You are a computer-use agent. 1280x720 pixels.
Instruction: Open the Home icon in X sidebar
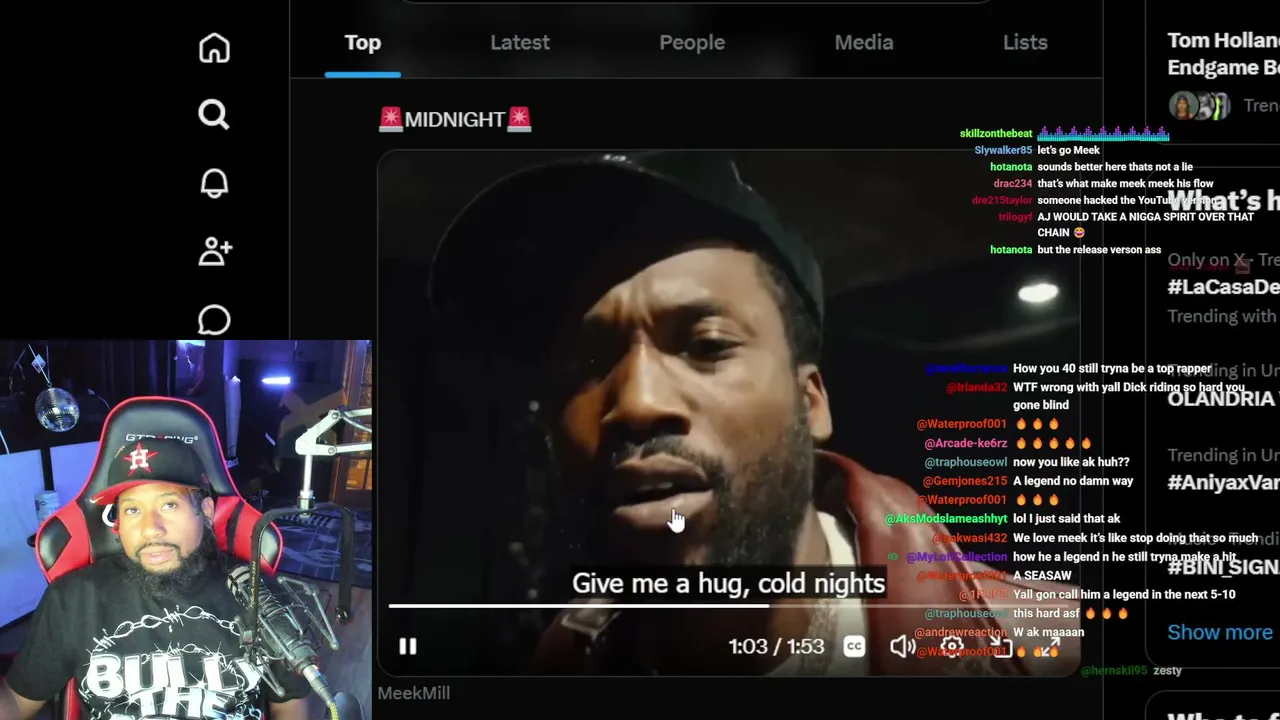pos(214,48)
